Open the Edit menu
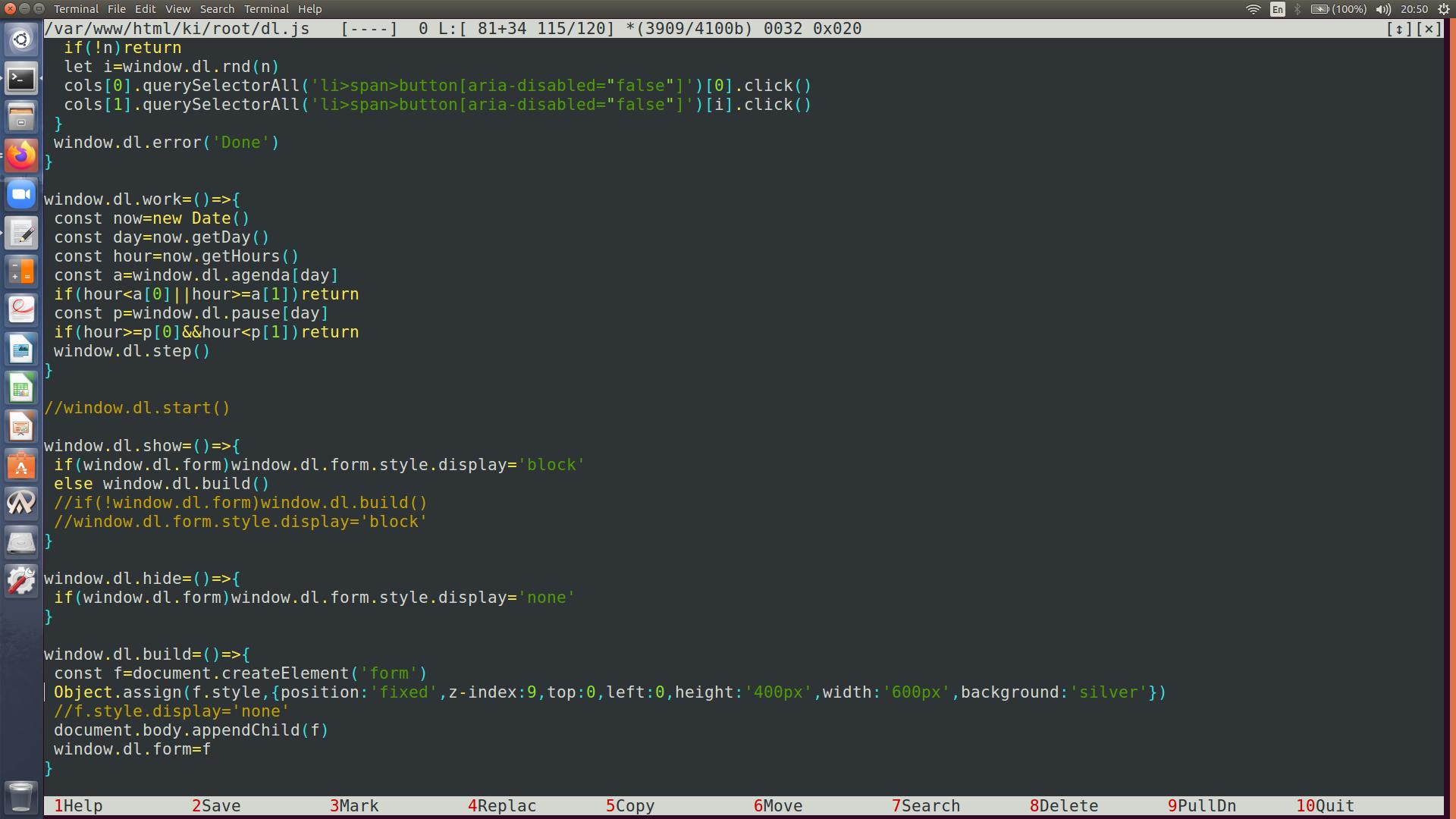This screenshot has height=819, width=1456. point(145,9)
